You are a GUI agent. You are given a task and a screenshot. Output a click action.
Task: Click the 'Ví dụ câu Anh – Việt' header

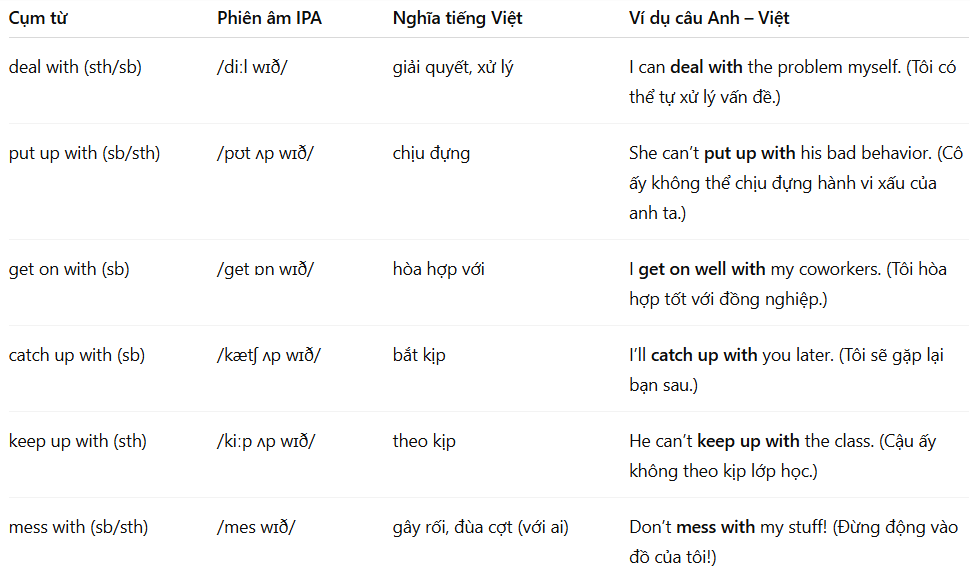[x=709, y=18]
